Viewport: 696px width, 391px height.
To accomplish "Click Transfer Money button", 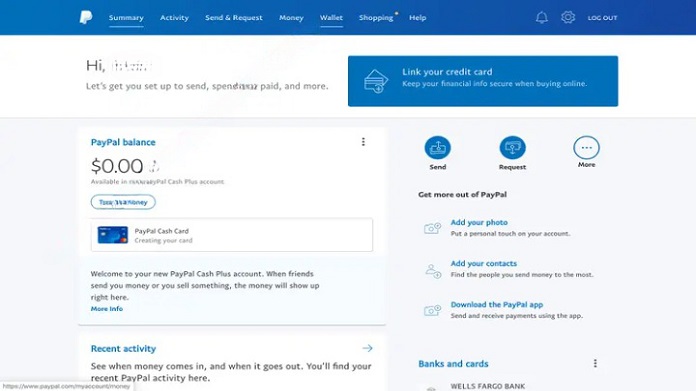I will pos(123,202).
